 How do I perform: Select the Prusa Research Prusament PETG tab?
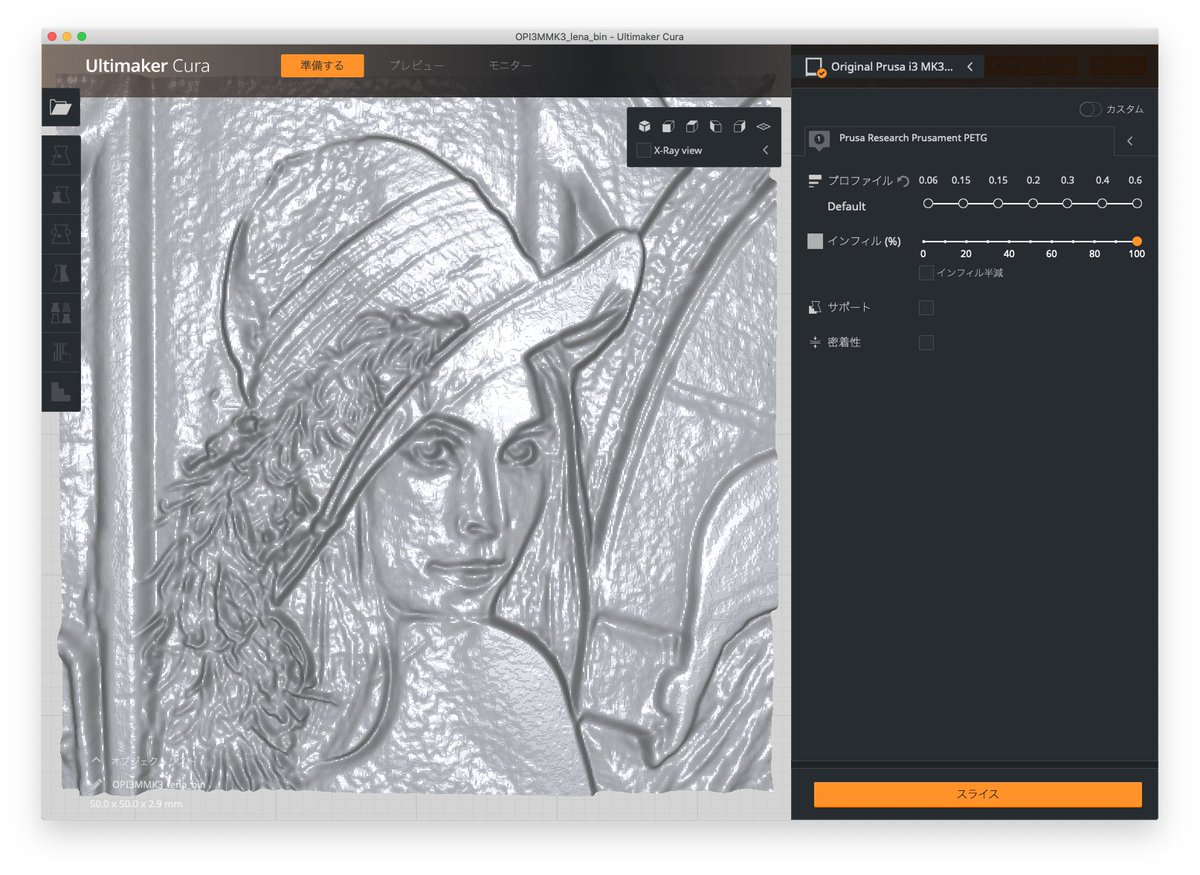click(x=959, y=140)
